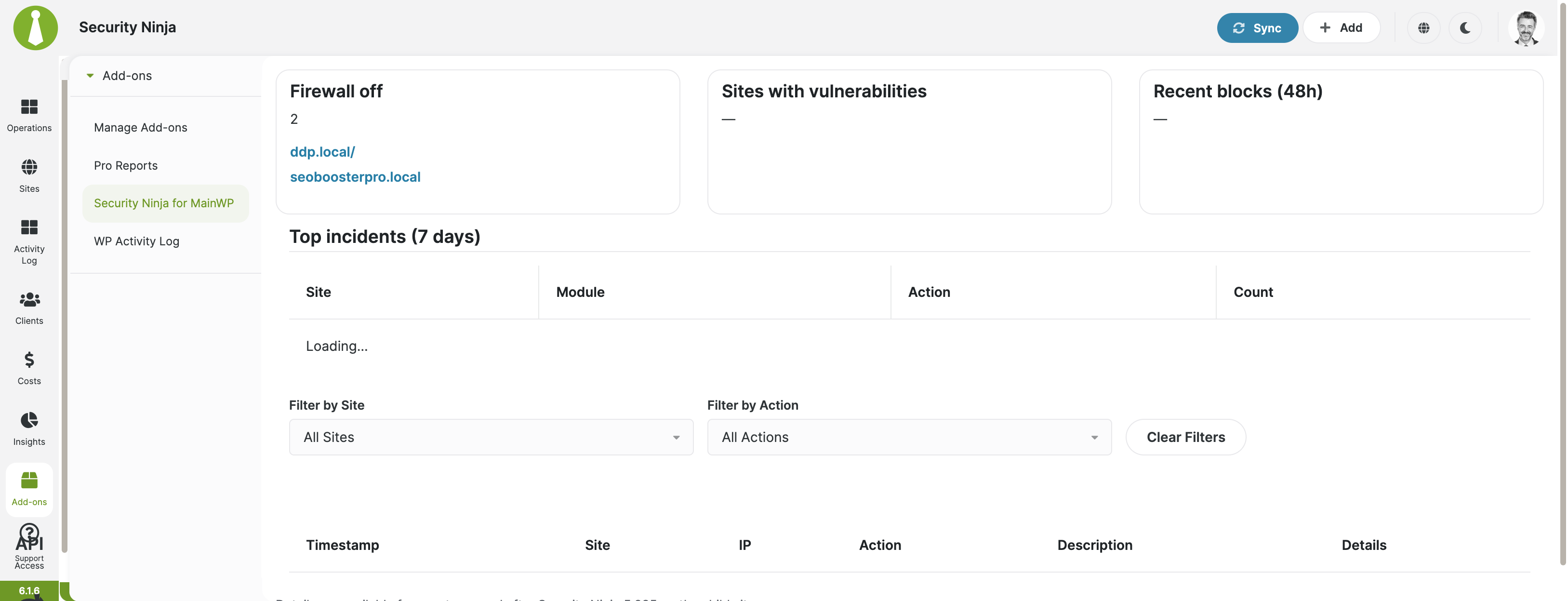The height and width of the screenshot is (601, 1568).
Task: Select Manage Add-ons in the submenu
Action: click(141, 127)
